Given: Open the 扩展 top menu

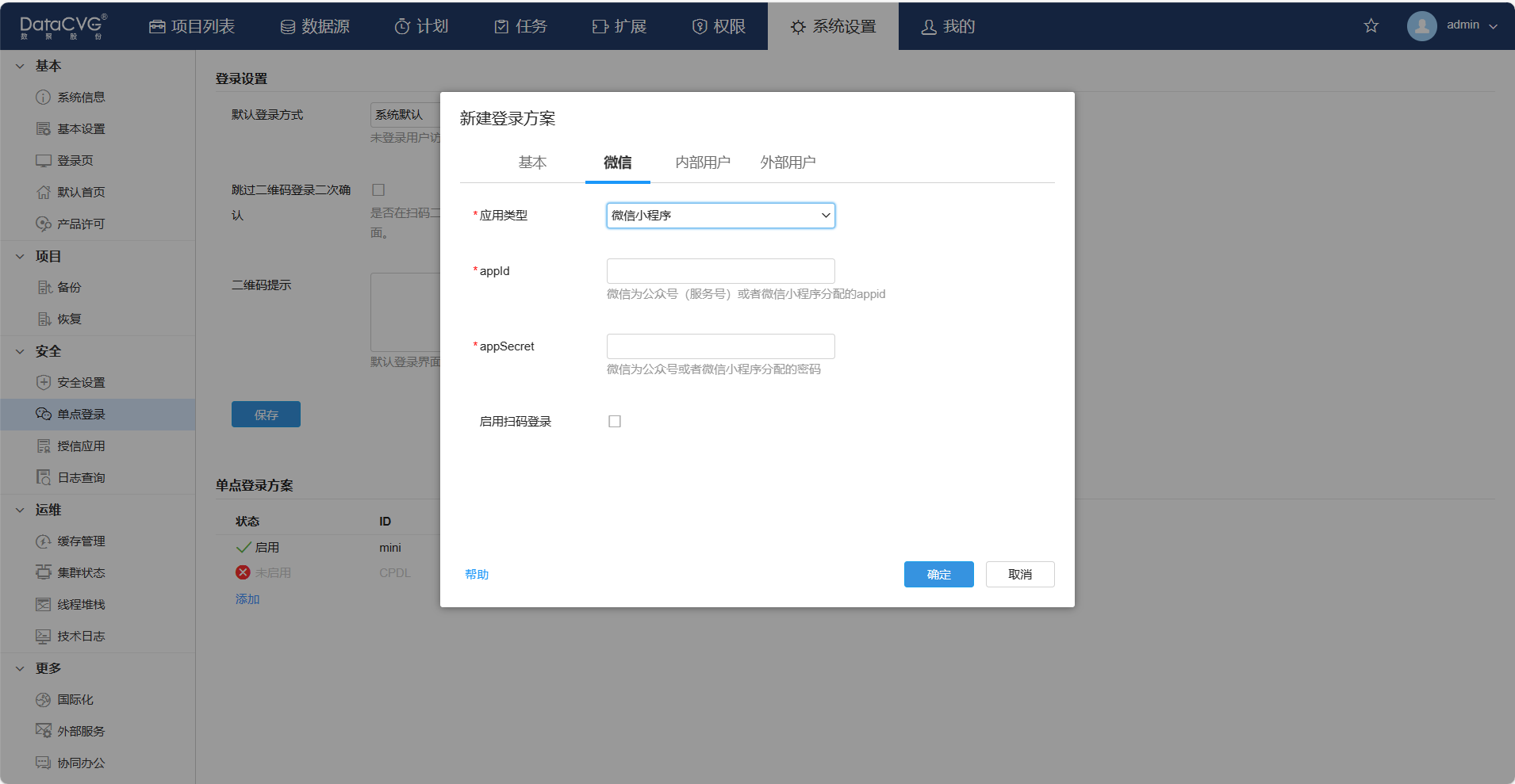Looking at the screenshot, I should (619, 26).
